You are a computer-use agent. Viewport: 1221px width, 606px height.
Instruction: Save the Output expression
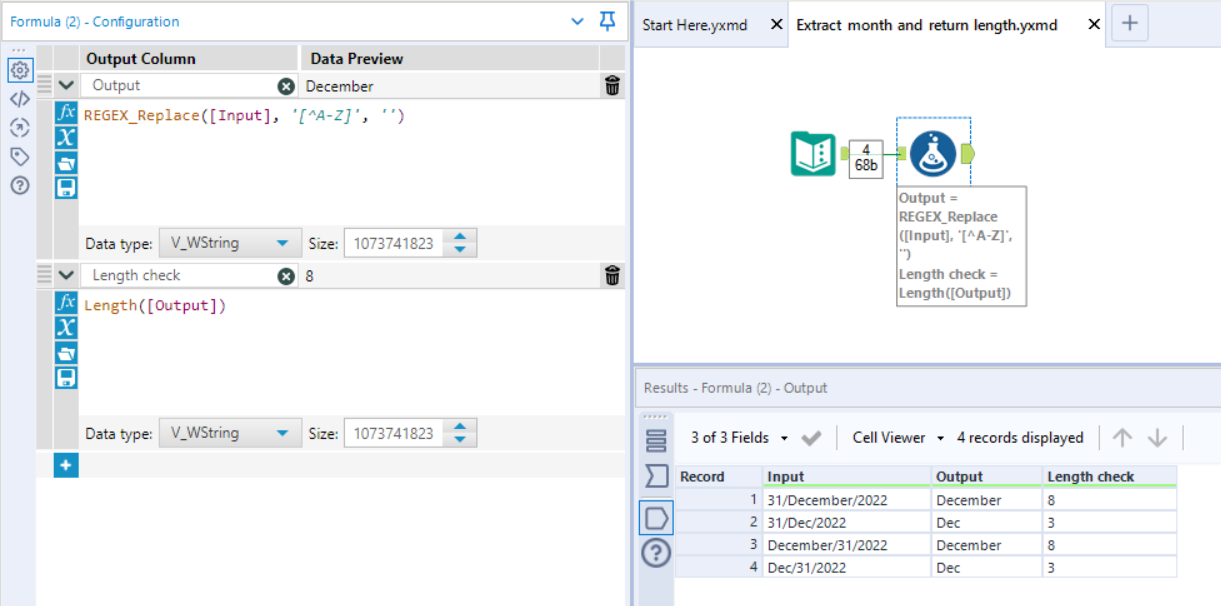pyautogui.click(x=66, y=188)
